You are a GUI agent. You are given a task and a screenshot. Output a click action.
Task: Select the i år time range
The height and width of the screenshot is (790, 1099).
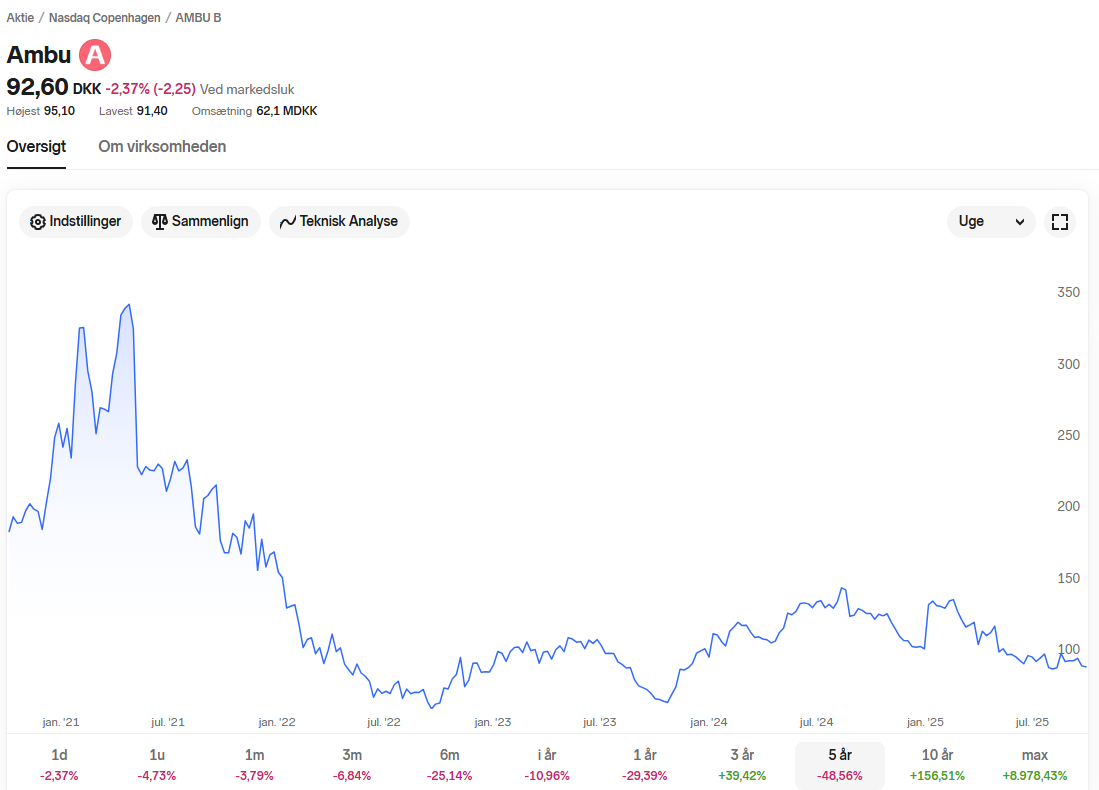coord(547,764)
